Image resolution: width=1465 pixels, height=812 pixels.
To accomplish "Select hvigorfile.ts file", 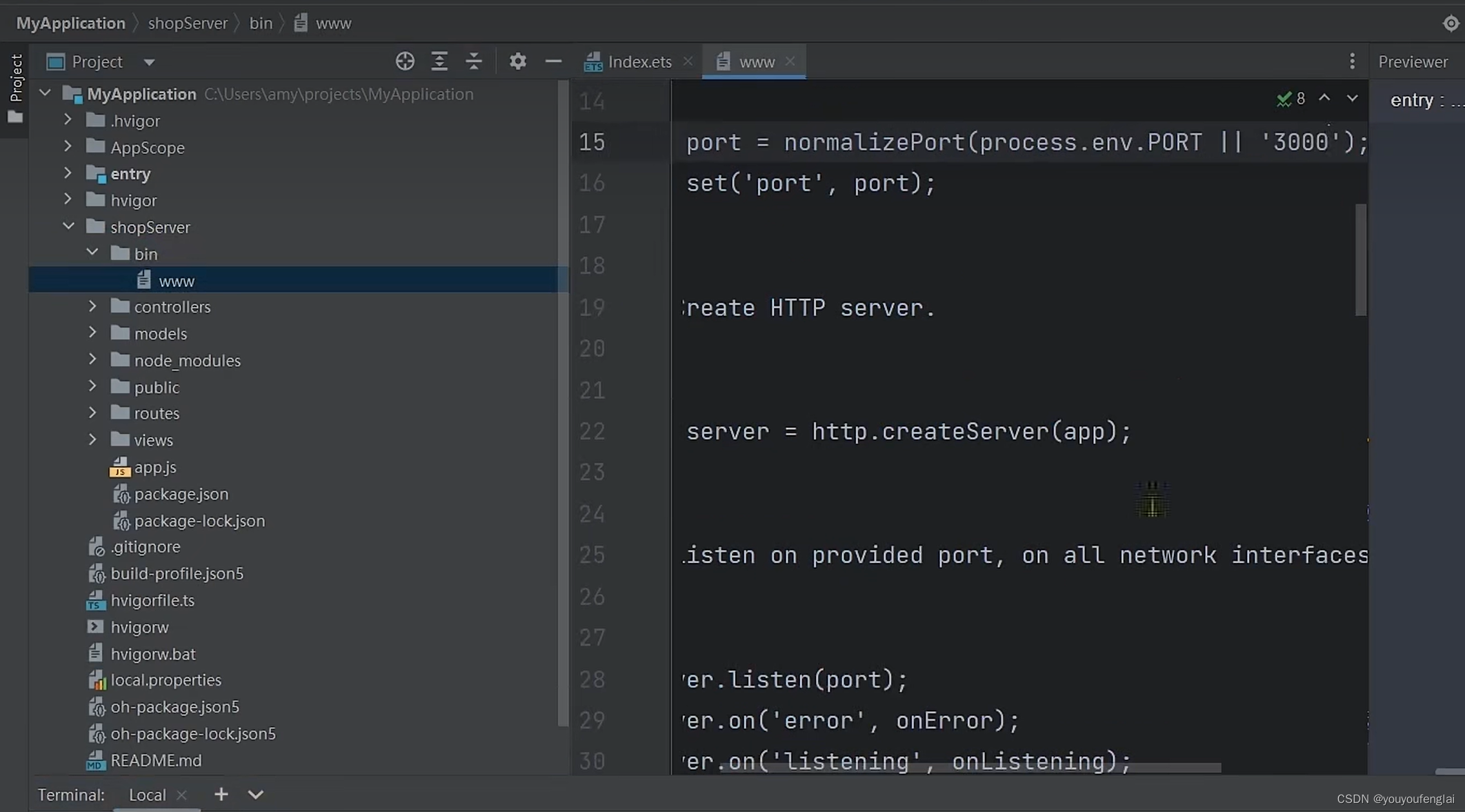I will (152, 600).
